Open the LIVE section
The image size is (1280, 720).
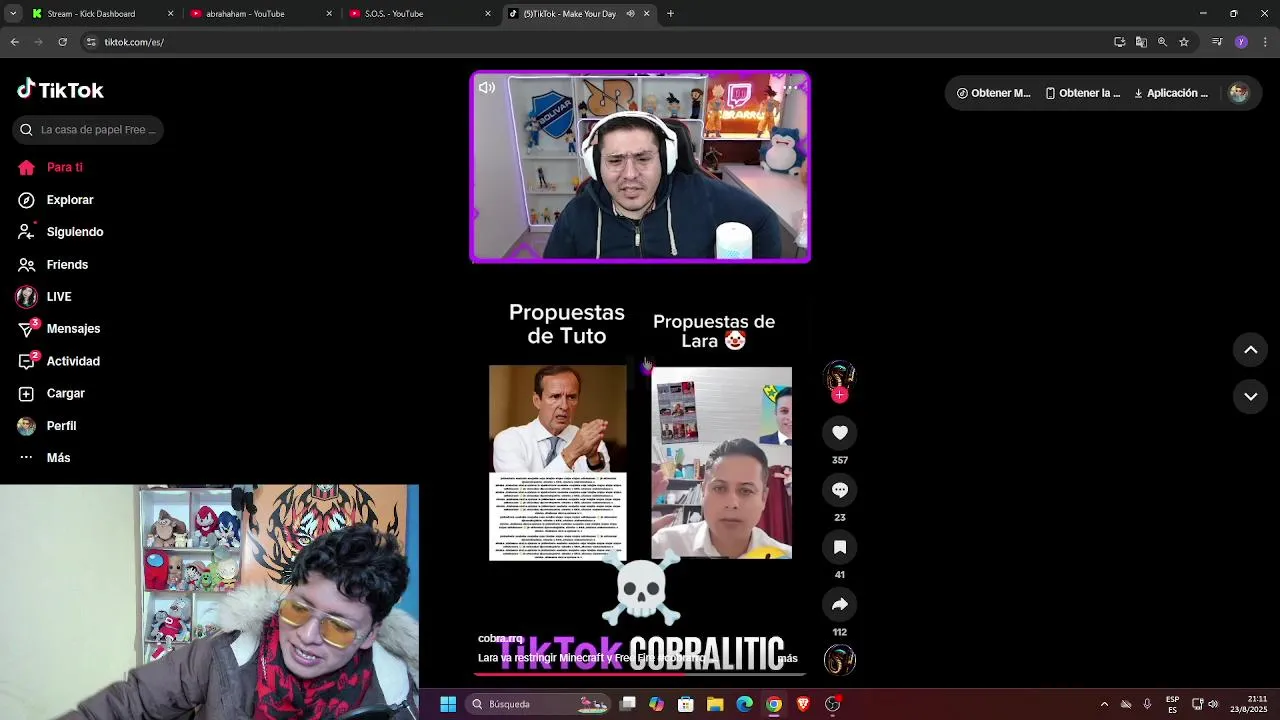(44, 297)
